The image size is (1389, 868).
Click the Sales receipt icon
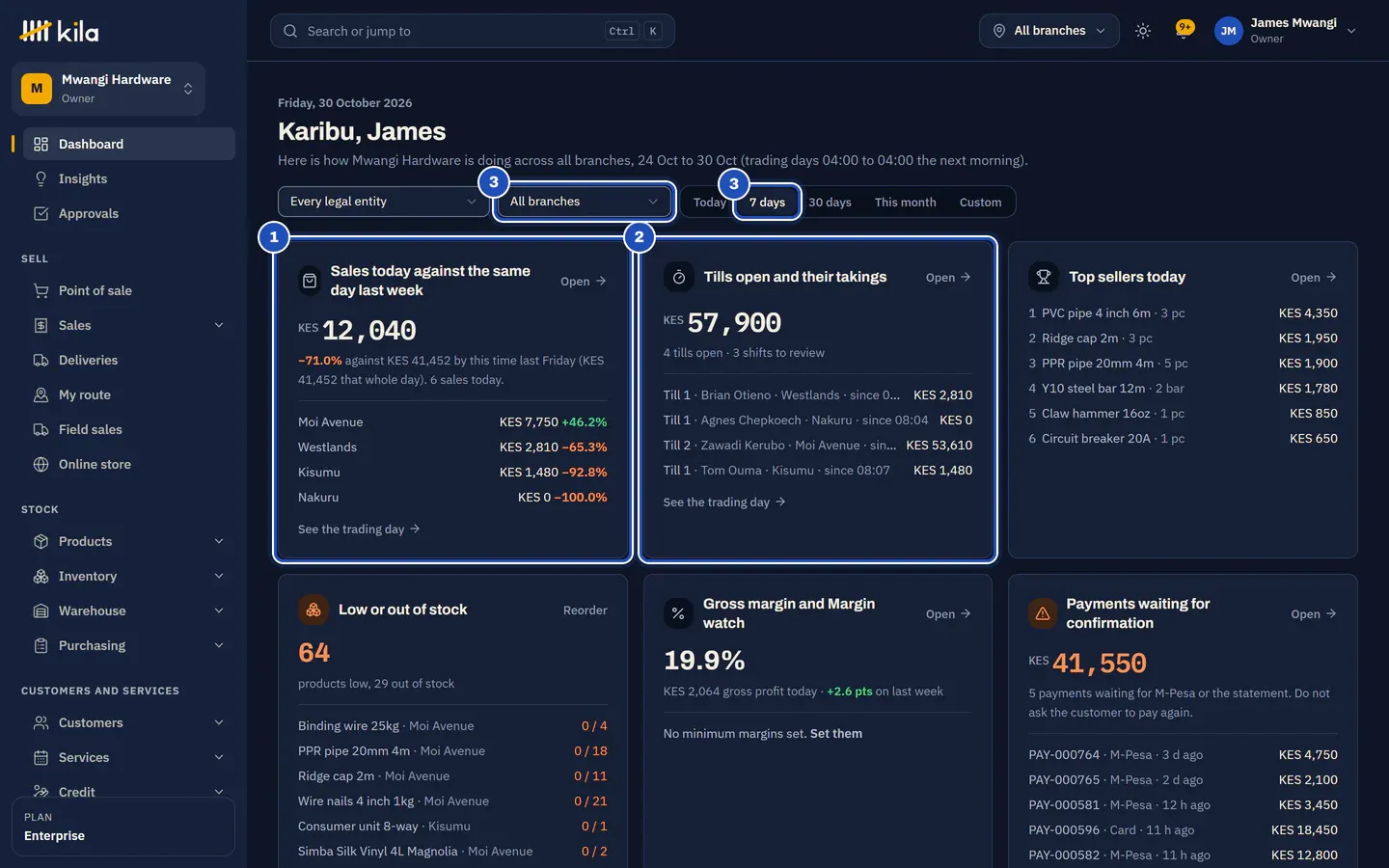tap(41, 325)
